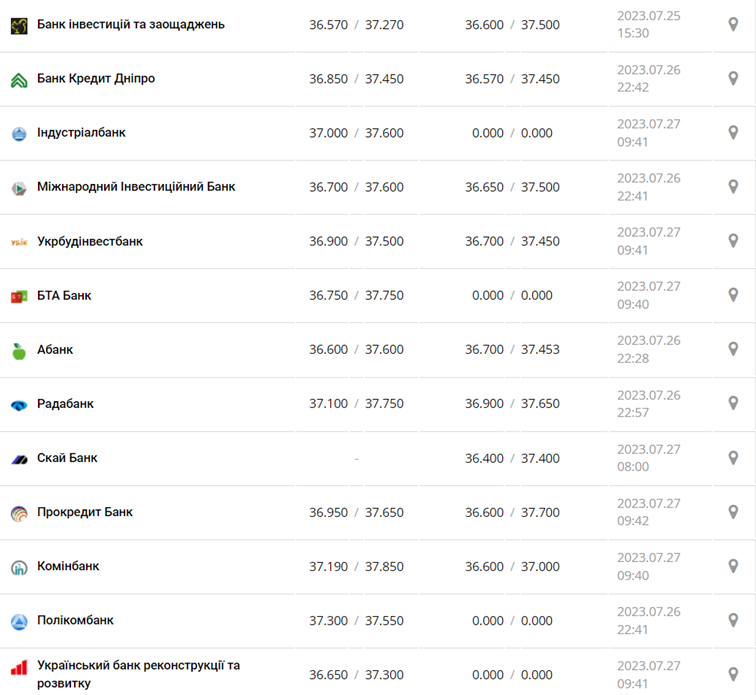Click location pin in Укрбудінвестбанк row
756x695 pixels.
733,241
